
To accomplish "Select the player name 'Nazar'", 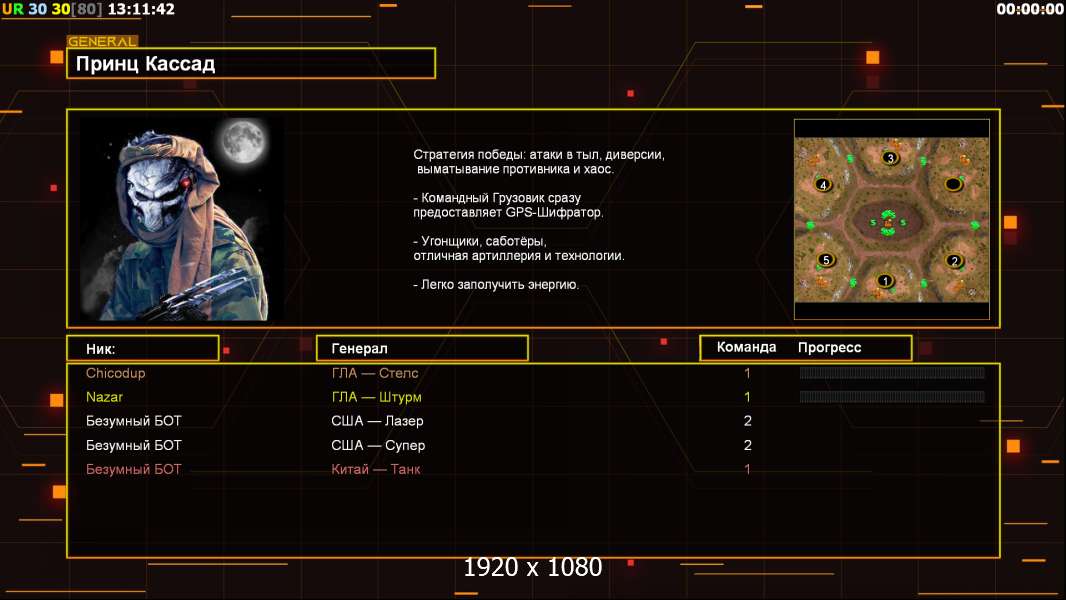I will pos(104,397).
